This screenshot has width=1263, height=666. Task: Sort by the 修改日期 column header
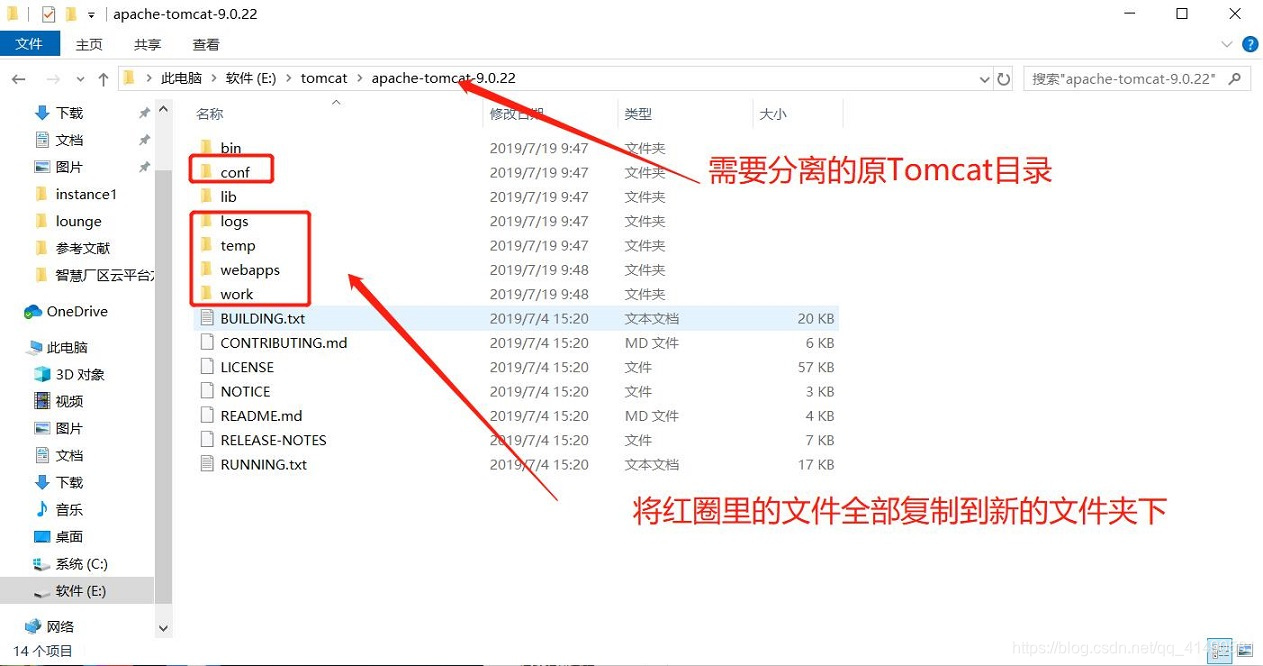coord(516,114)
